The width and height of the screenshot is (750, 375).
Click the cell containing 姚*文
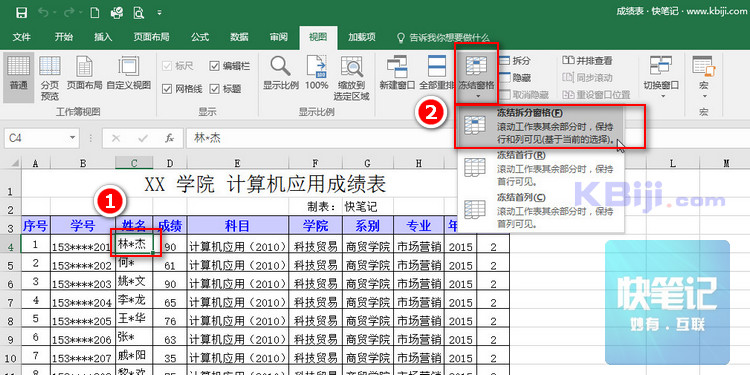(134, 281)
